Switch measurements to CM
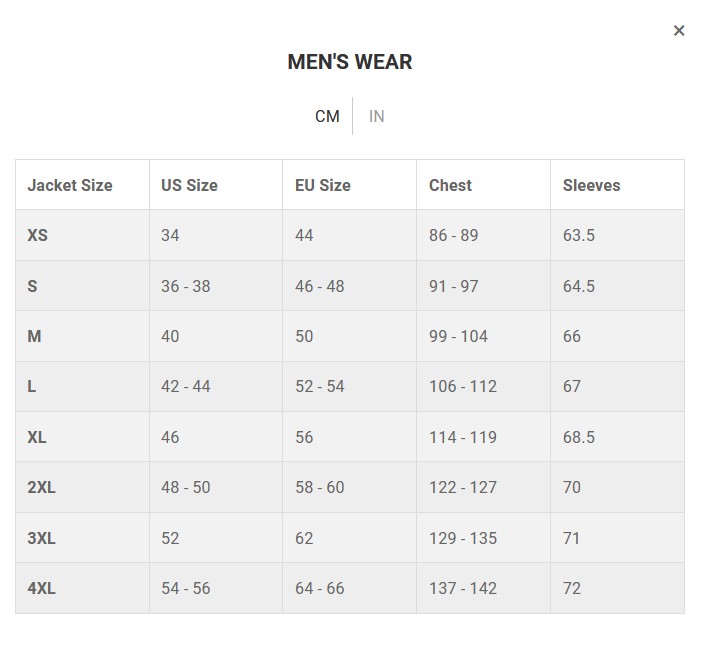The width and height of the screenshot is (701, 645). (327, 116)
